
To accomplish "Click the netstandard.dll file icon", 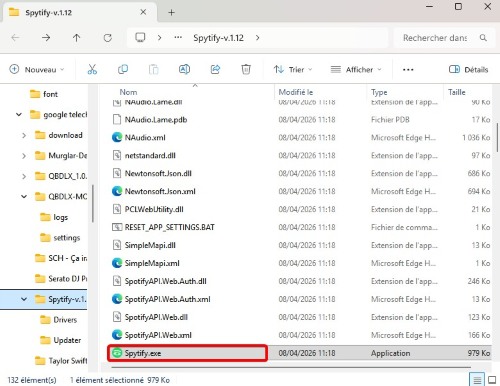I will (117, 155).
